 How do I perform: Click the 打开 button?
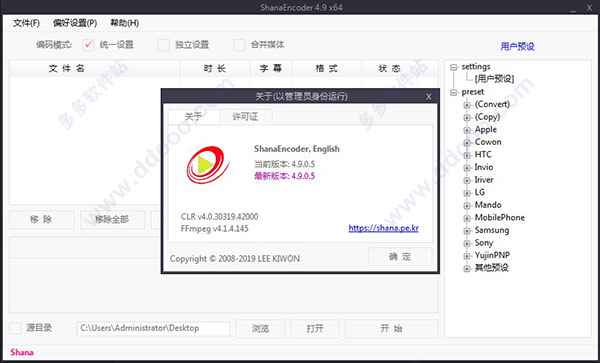tap(315, 329)
